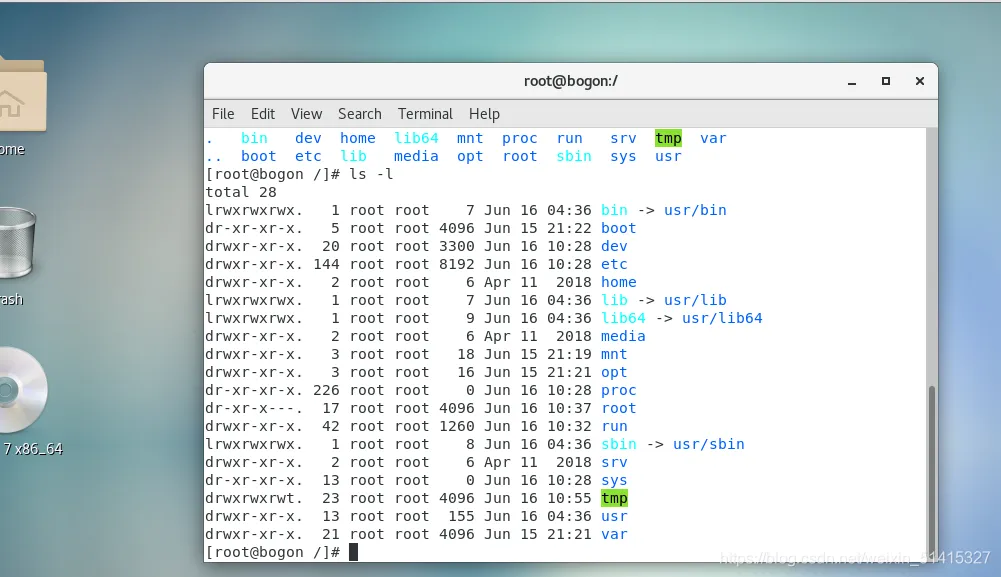This screenshot has height=577, width=1001.
Task: Click 'lib' in the long listing
Action: click(x=614, y=300)
